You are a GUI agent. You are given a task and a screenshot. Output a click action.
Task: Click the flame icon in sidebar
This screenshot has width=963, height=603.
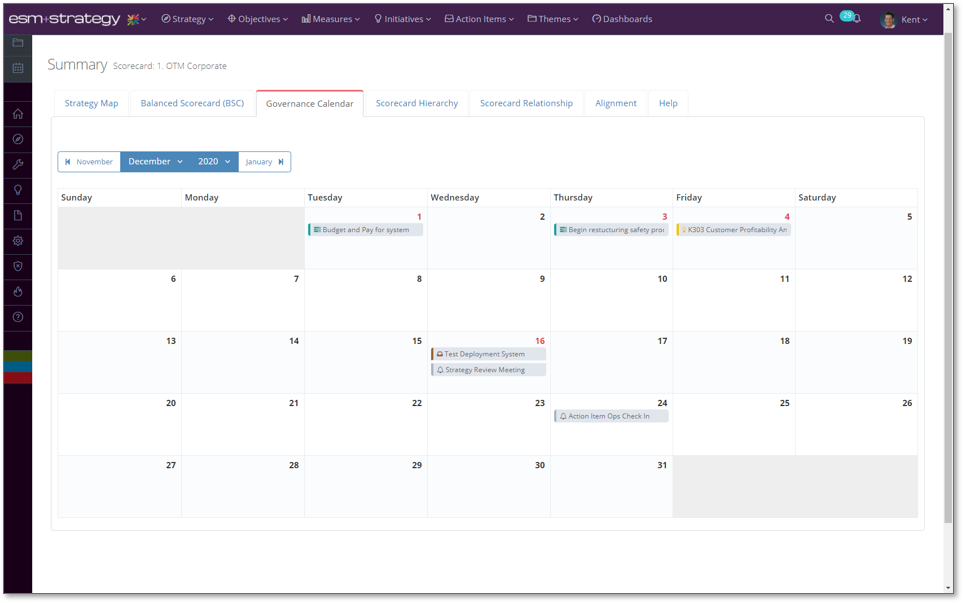(18, 292)
